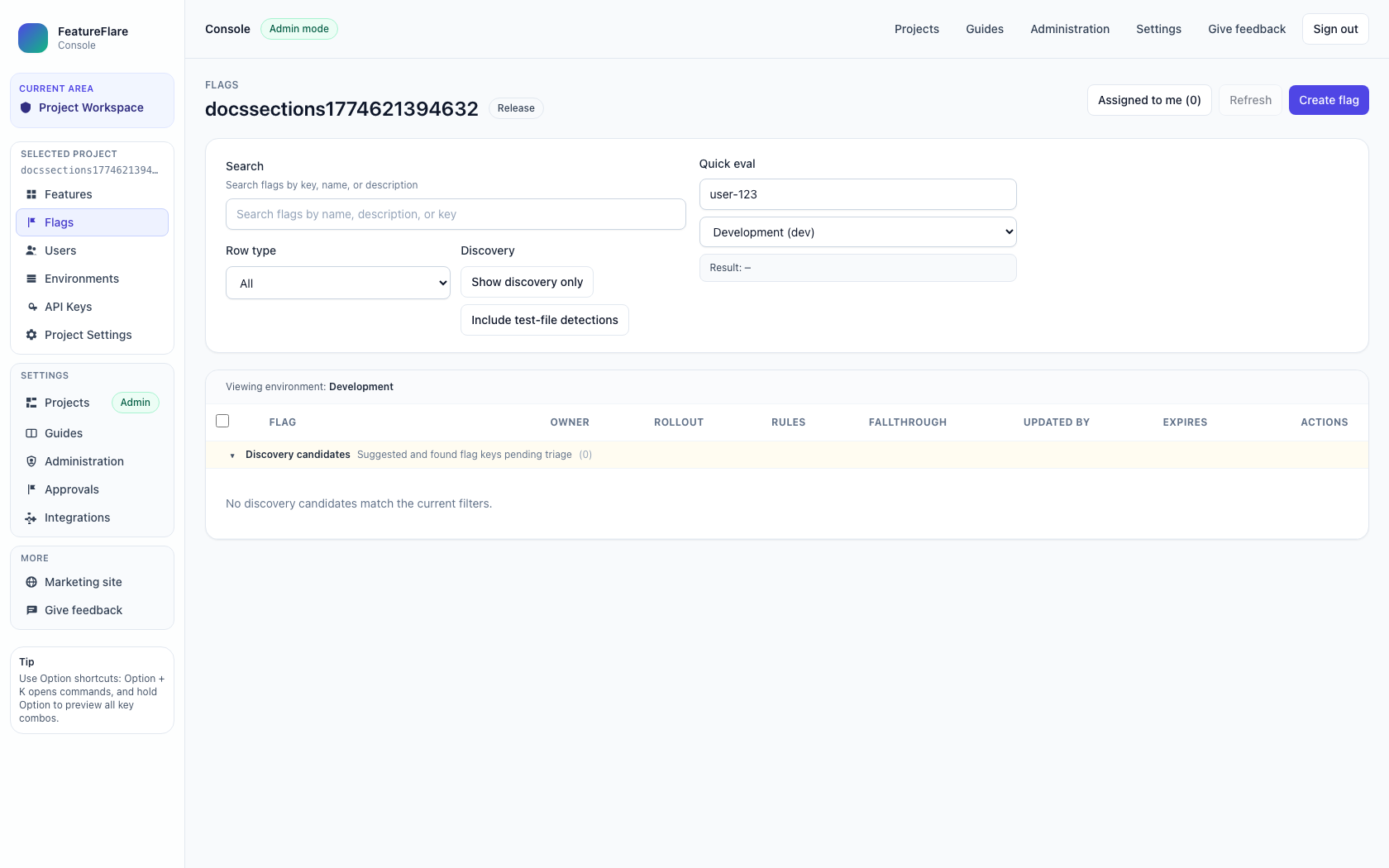Click the Flags flag icon in sidebar

[31, 222]
